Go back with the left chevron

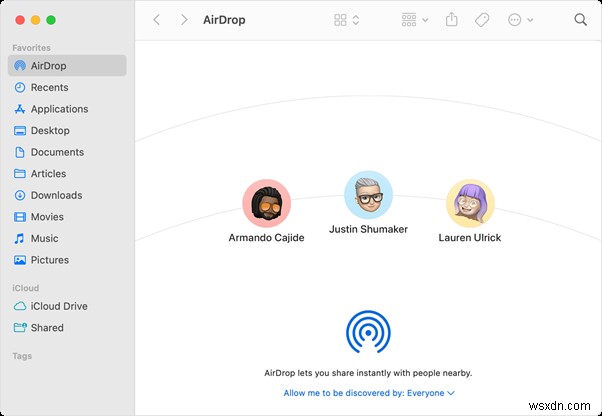pyautogui.click(x=156, y=20)
